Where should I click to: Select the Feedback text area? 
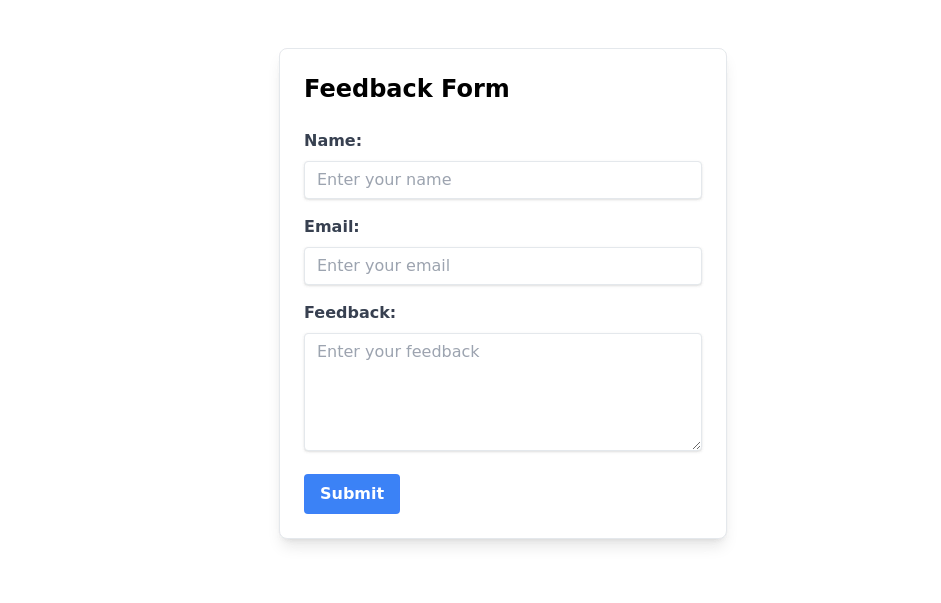502,392
